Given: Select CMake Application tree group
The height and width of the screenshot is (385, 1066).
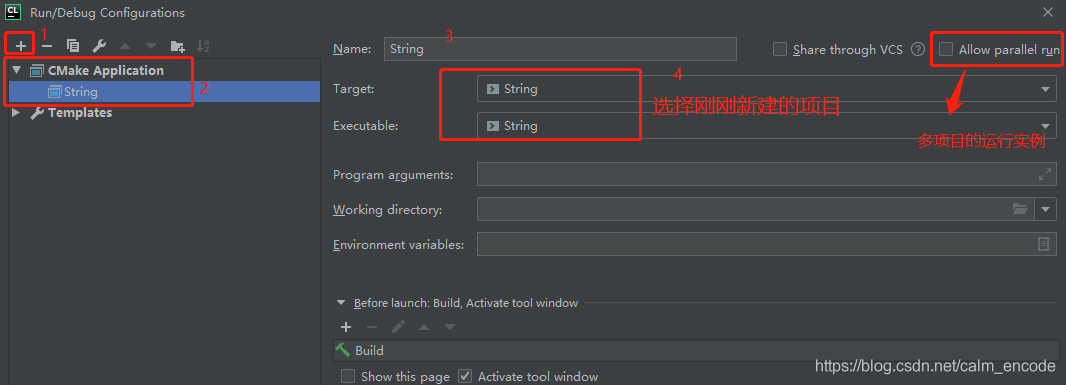Looking at the screenshot, I should click(105, 70).
